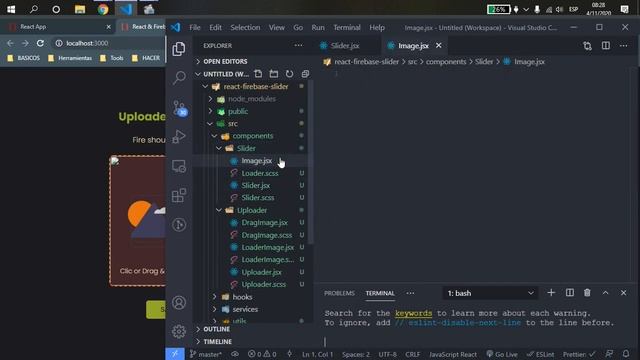Refresh the Explorer file tree
This screenshot has width=640, height=360.
point(289,74)
